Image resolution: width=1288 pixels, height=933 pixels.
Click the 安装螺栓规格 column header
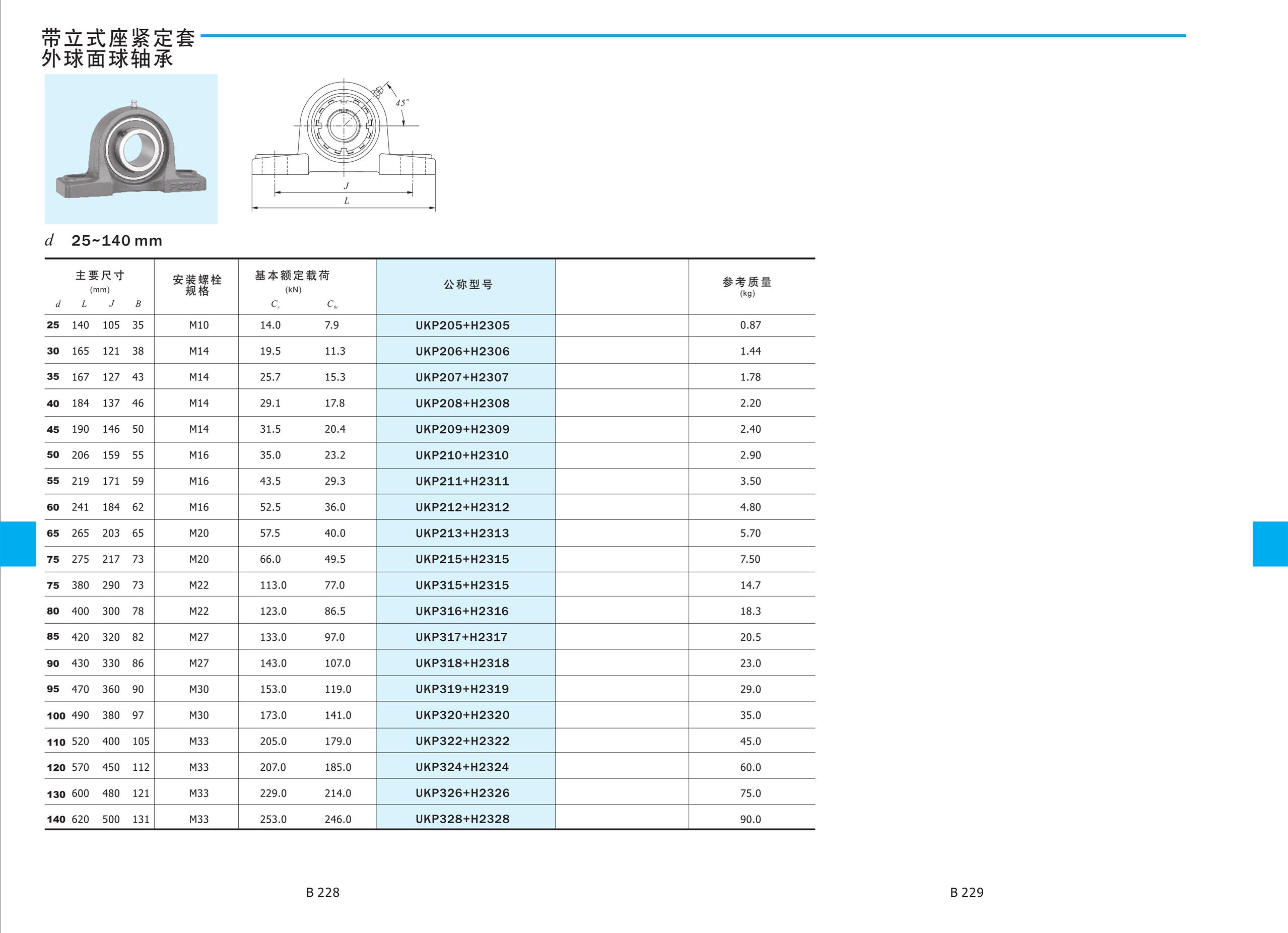(197, 285)
